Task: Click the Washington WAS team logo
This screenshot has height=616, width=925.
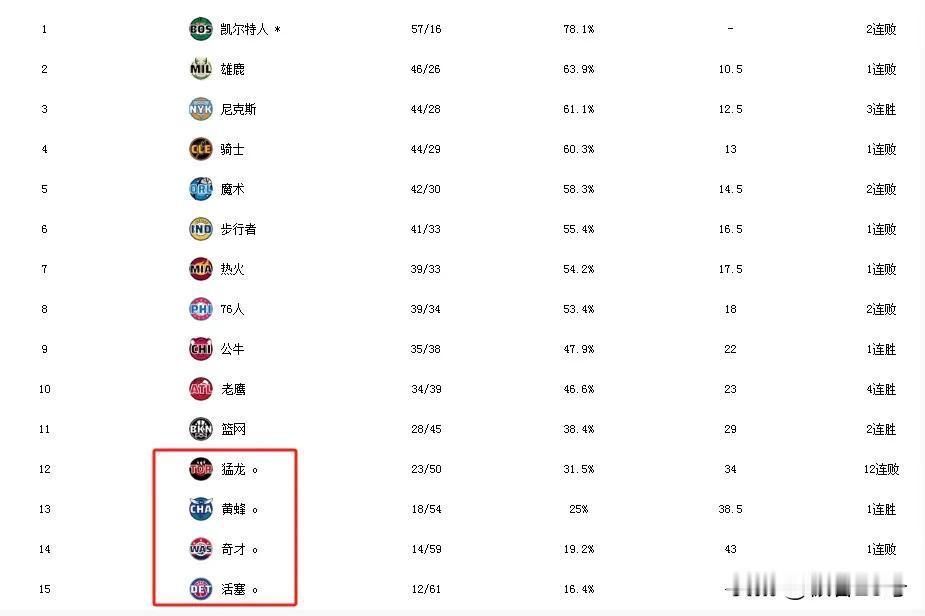Action: click(201, 549)
